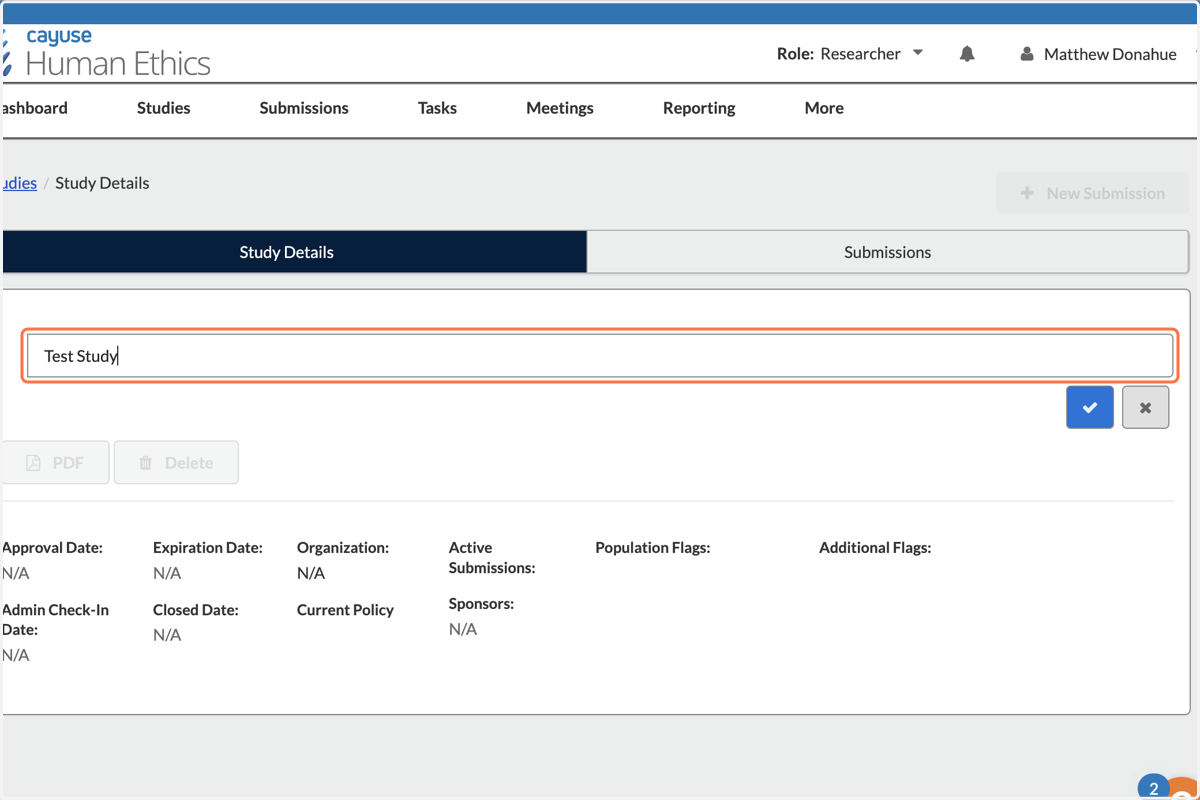Screen dimensions: 1200x800
Task: Switch to the Study Details tab
Action: pyautogui.click(x=294, y=252)
